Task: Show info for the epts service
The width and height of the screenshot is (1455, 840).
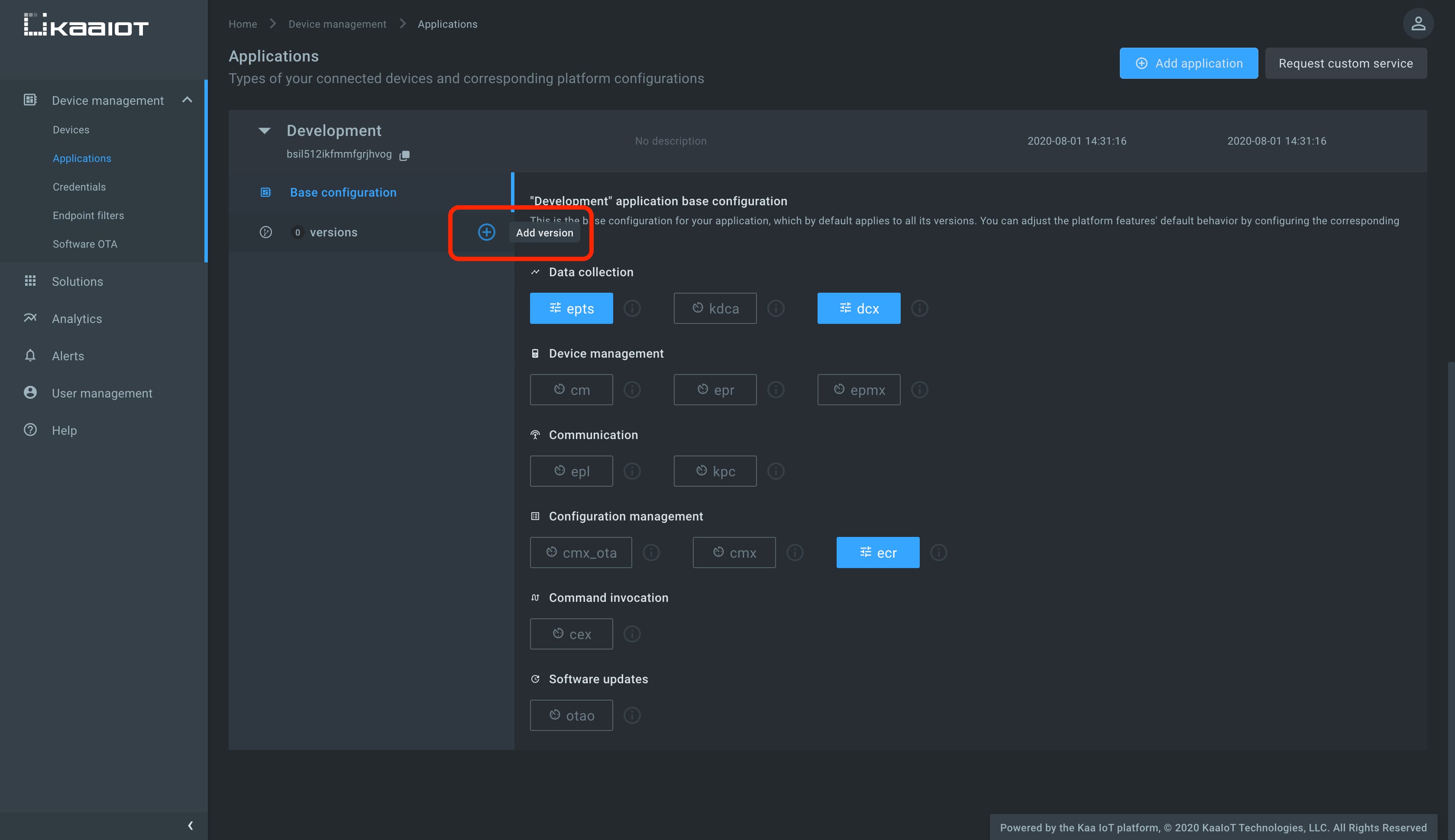Action: (632, 308)
